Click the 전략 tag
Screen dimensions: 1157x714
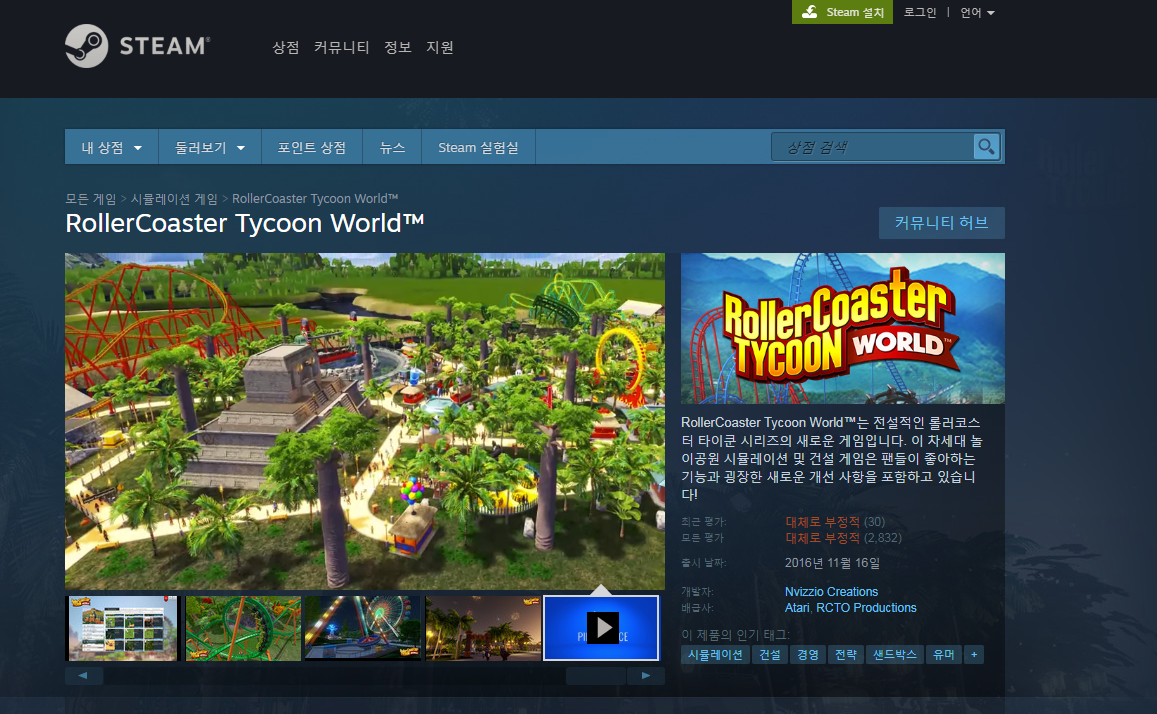(846, 654)
